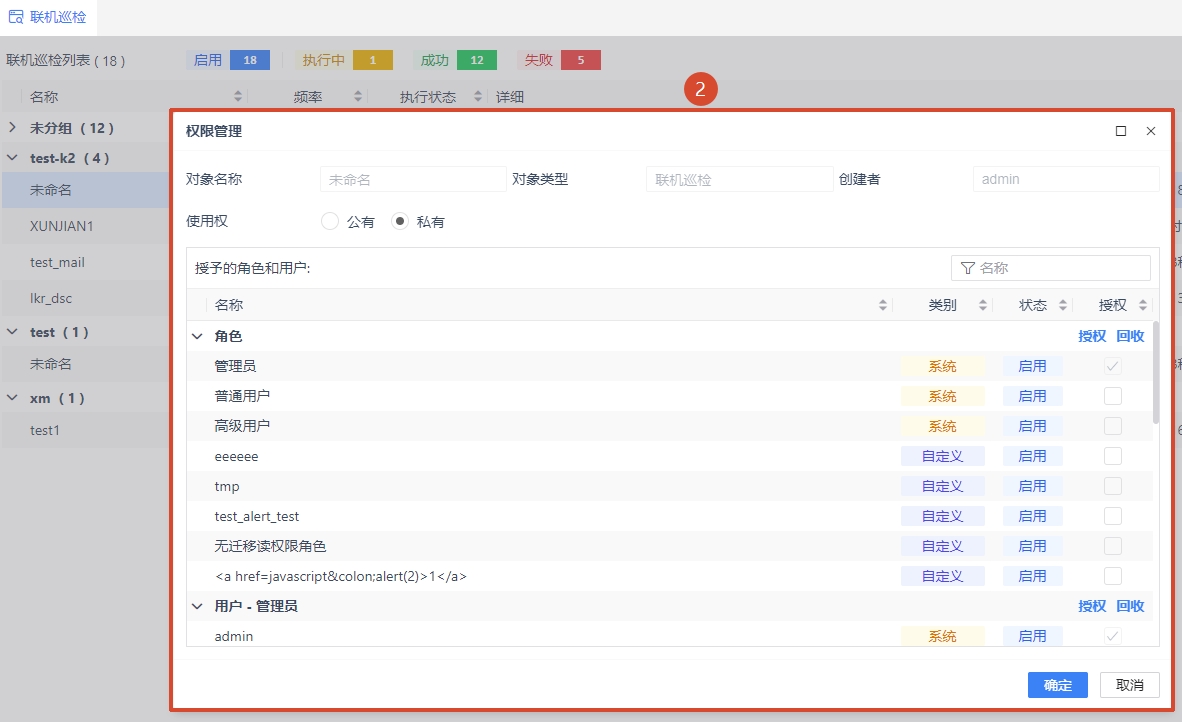Click 自定义 tag in eeeeee row
1182x722 pixels.
click(x=942, y=456)
